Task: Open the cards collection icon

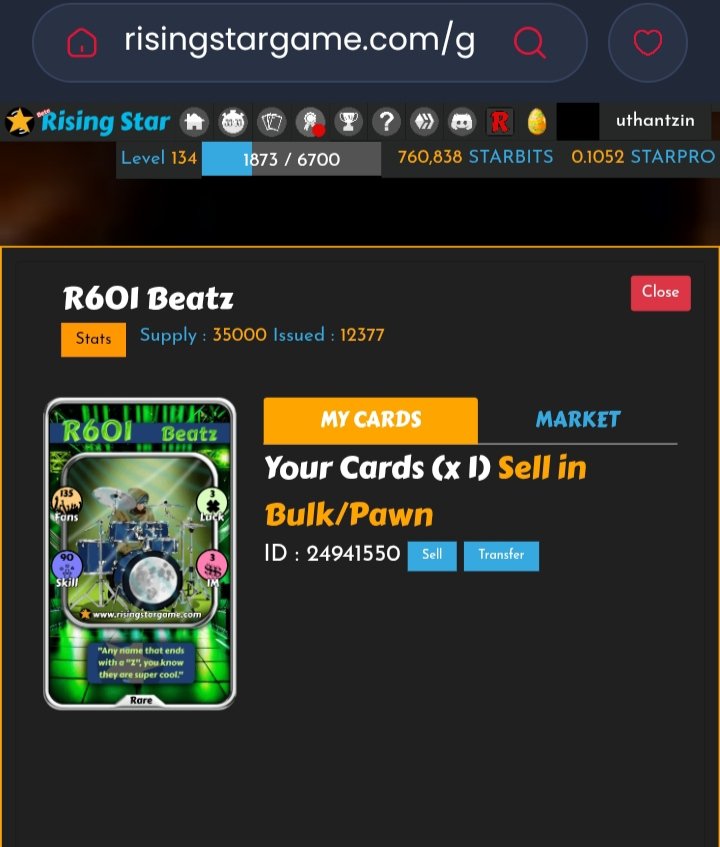Action: click(272, 122)
